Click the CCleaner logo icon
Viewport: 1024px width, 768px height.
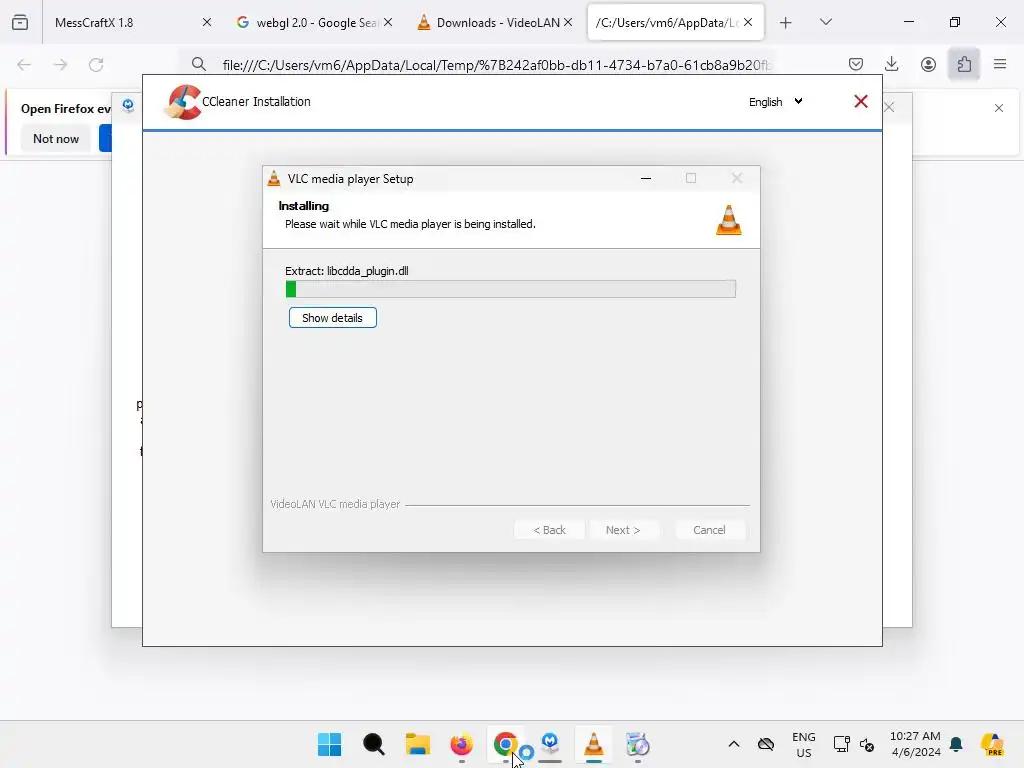pos(183,103)
